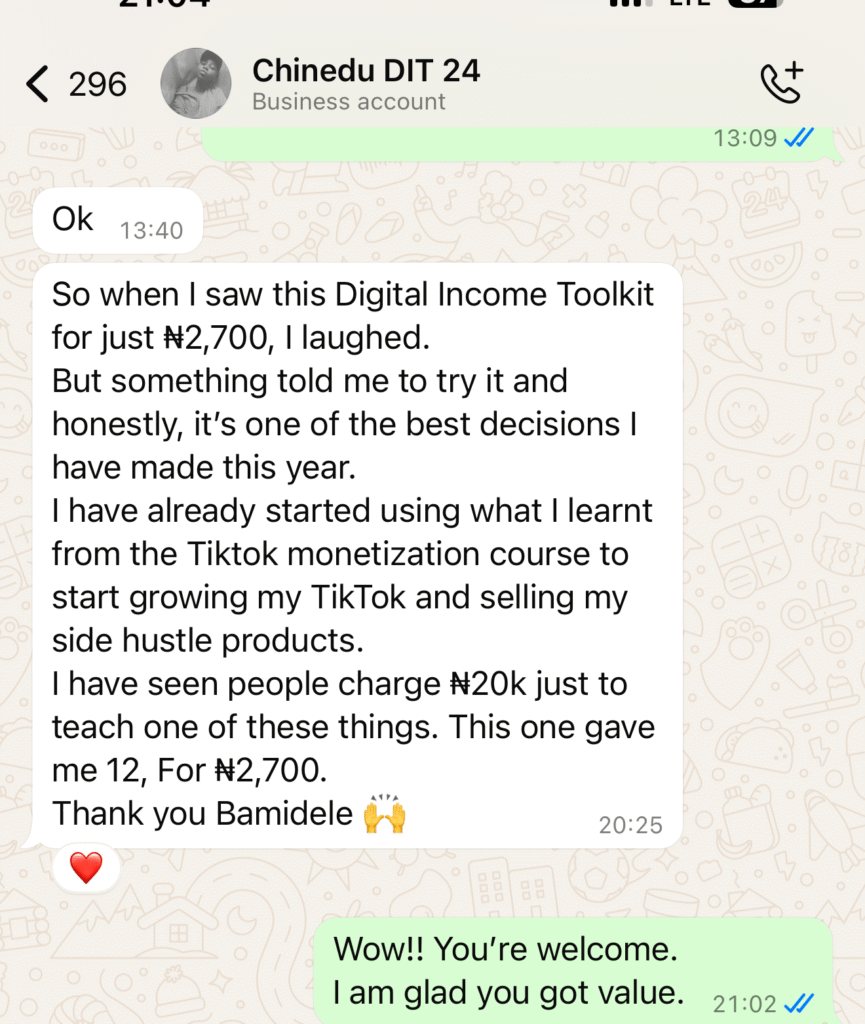The height and width of the screenshot is (1024, 865).
Task: Select the Digital Income Toolkit testimonial message
Action: click(357, 555)
